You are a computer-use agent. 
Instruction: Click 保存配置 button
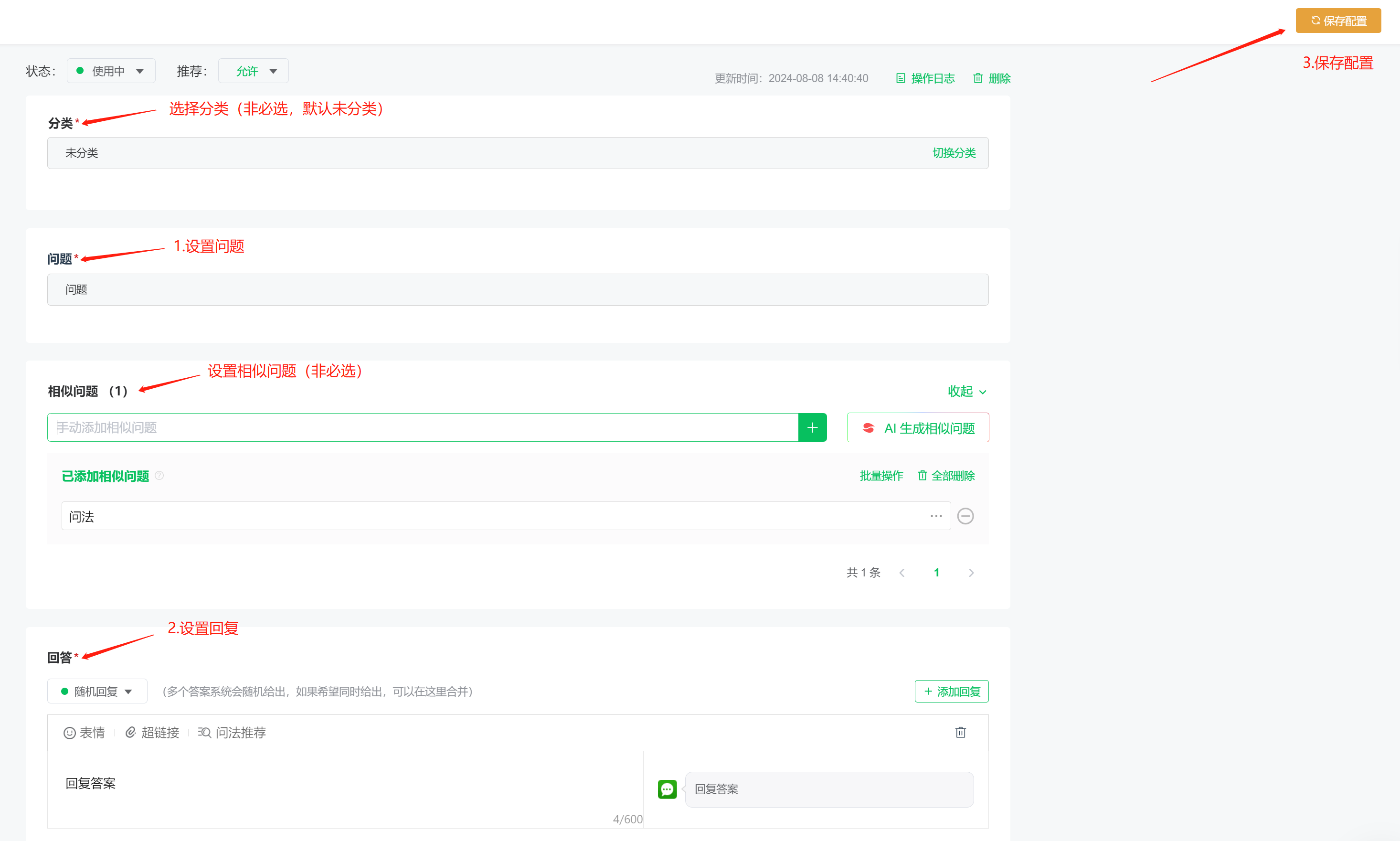(x=1337, y=21)
